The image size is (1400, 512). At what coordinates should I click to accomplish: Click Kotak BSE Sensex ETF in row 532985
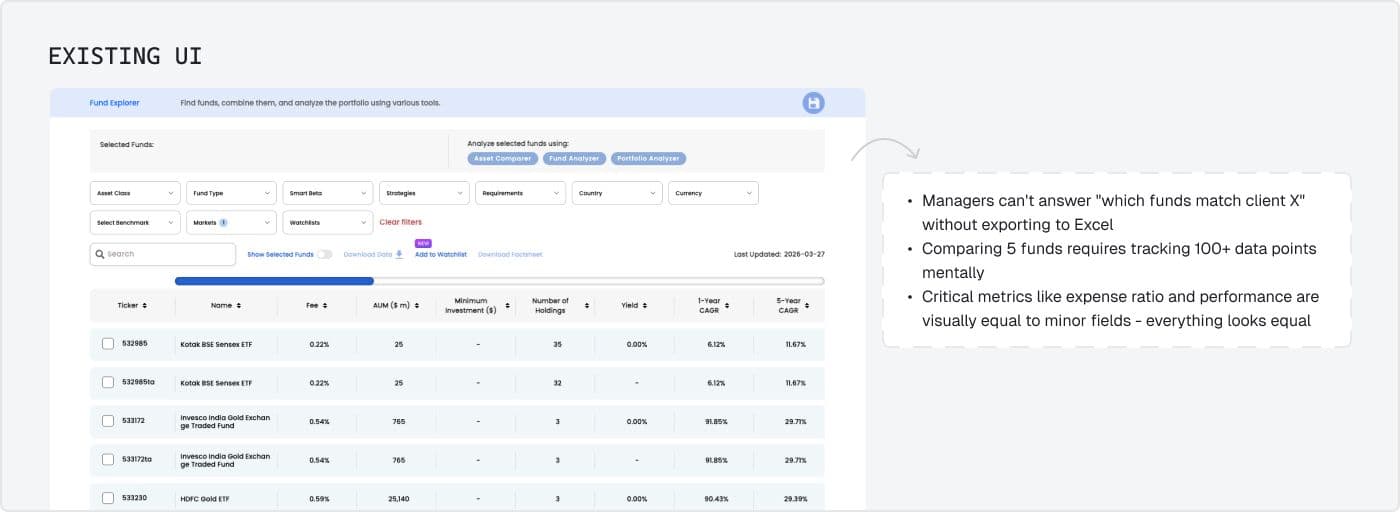[x=216, y=344]
